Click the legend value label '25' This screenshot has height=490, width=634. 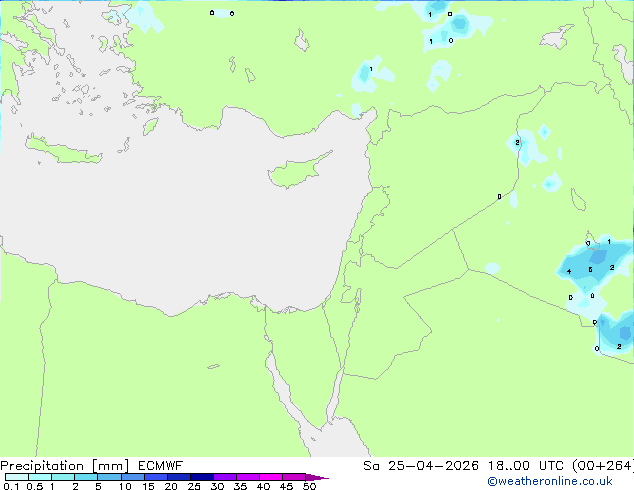pos(194,486)
